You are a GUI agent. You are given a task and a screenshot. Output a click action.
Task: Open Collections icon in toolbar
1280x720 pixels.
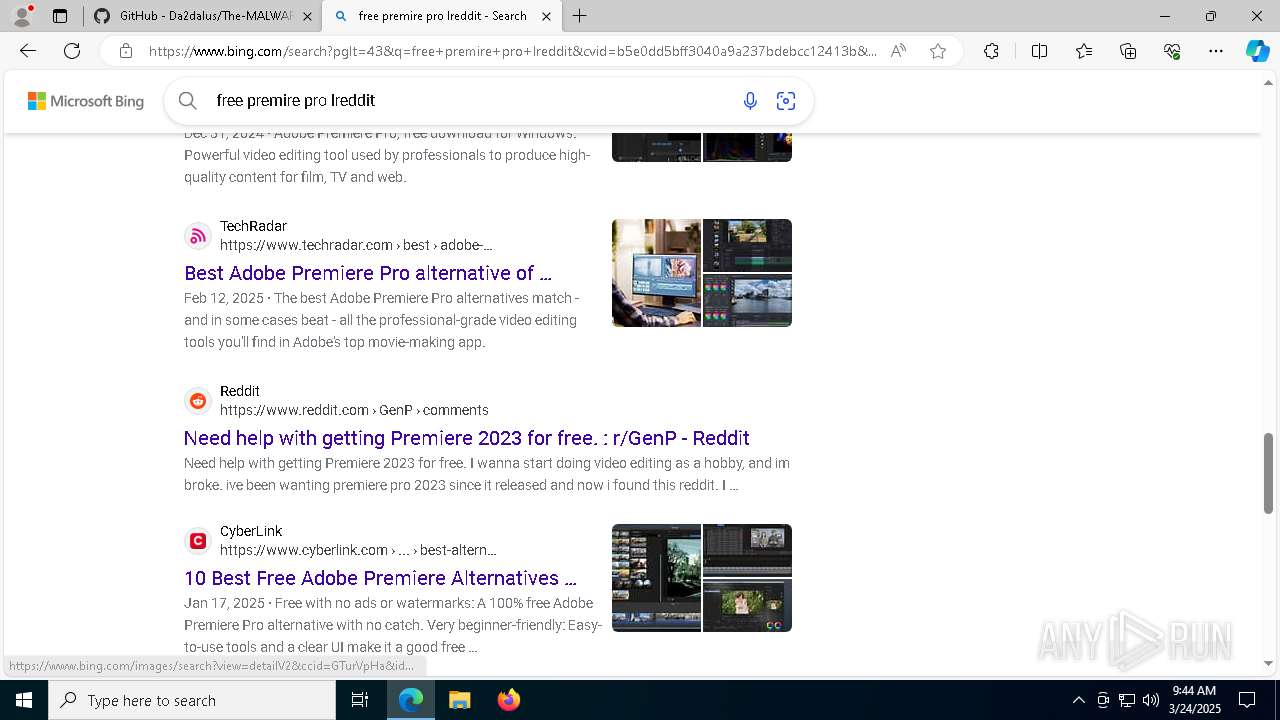pos(1128,51)
